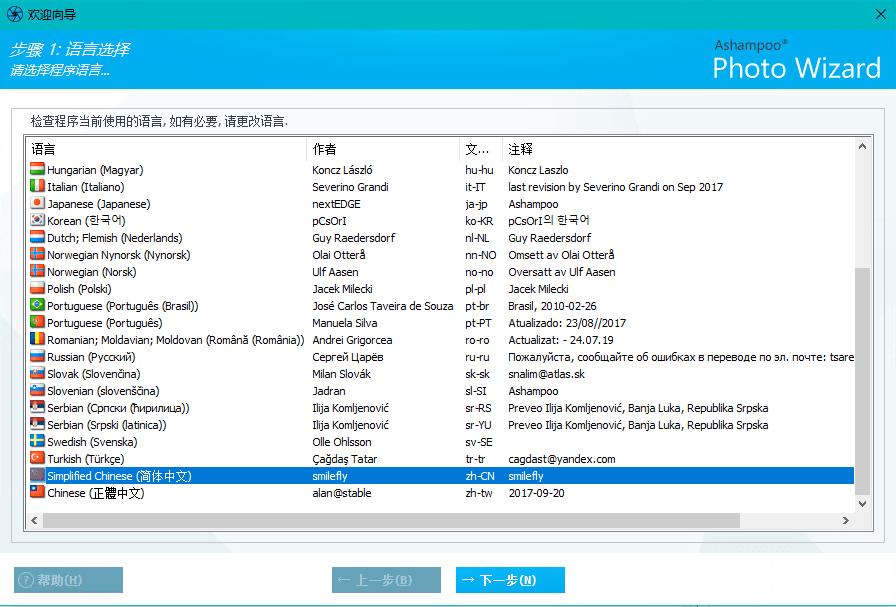Select Slovak (Slovenčina) language
This screenshot has width=896, height=607.
click(441, 374)
